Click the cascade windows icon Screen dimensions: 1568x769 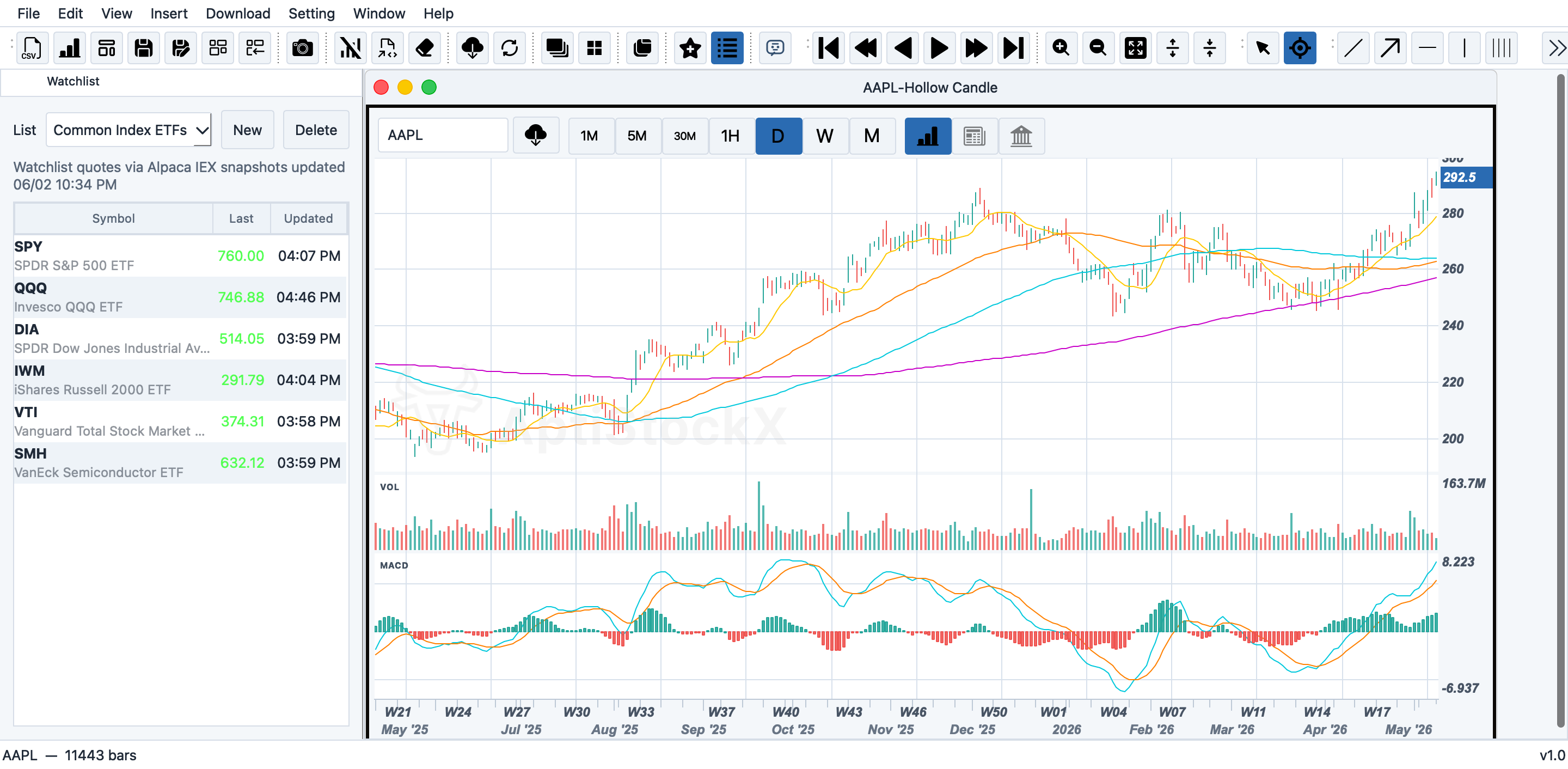557,47
